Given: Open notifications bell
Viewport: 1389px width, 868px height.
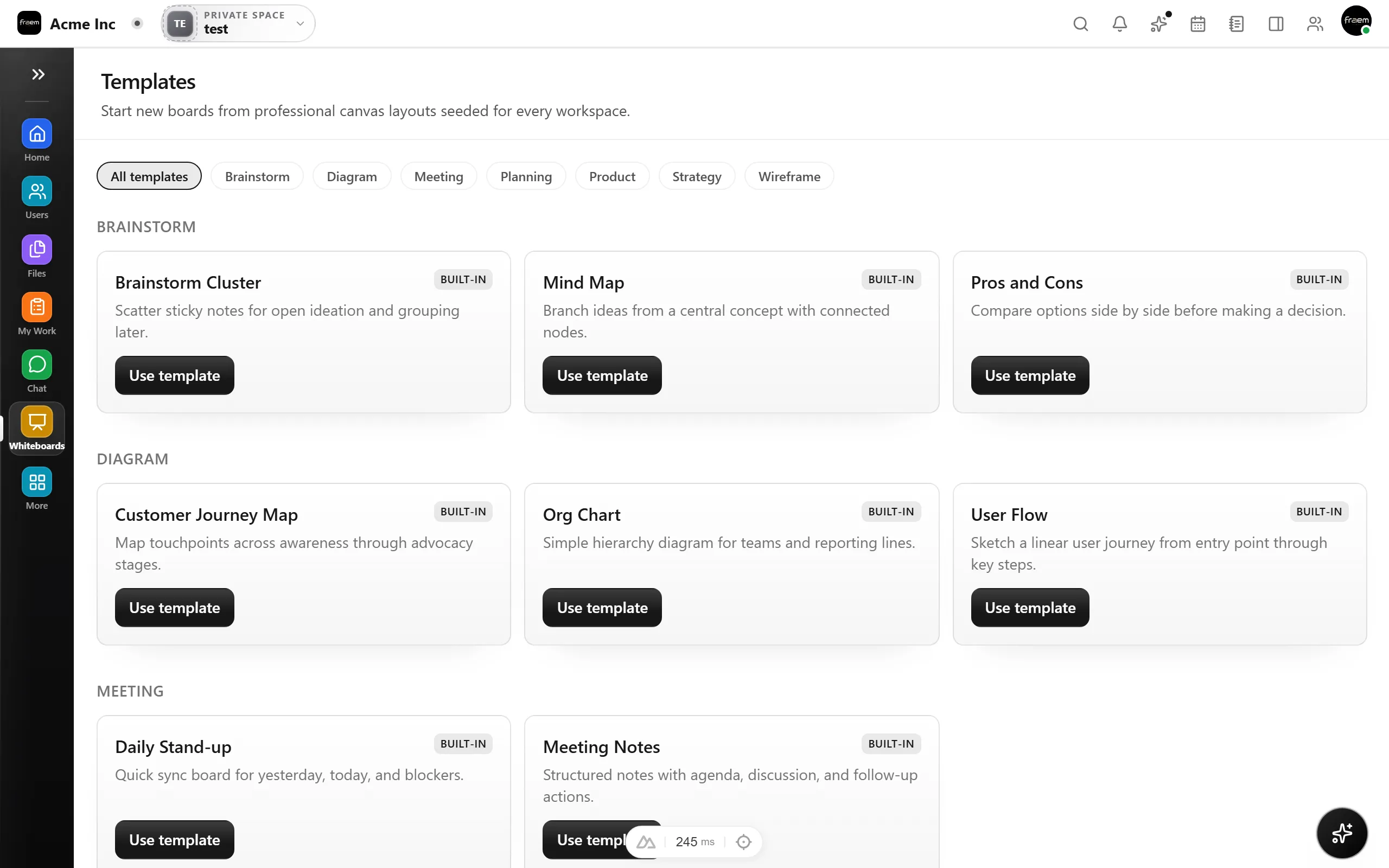Looking at the screenshot, I should pyautogui.click(x=1119, y=23).
